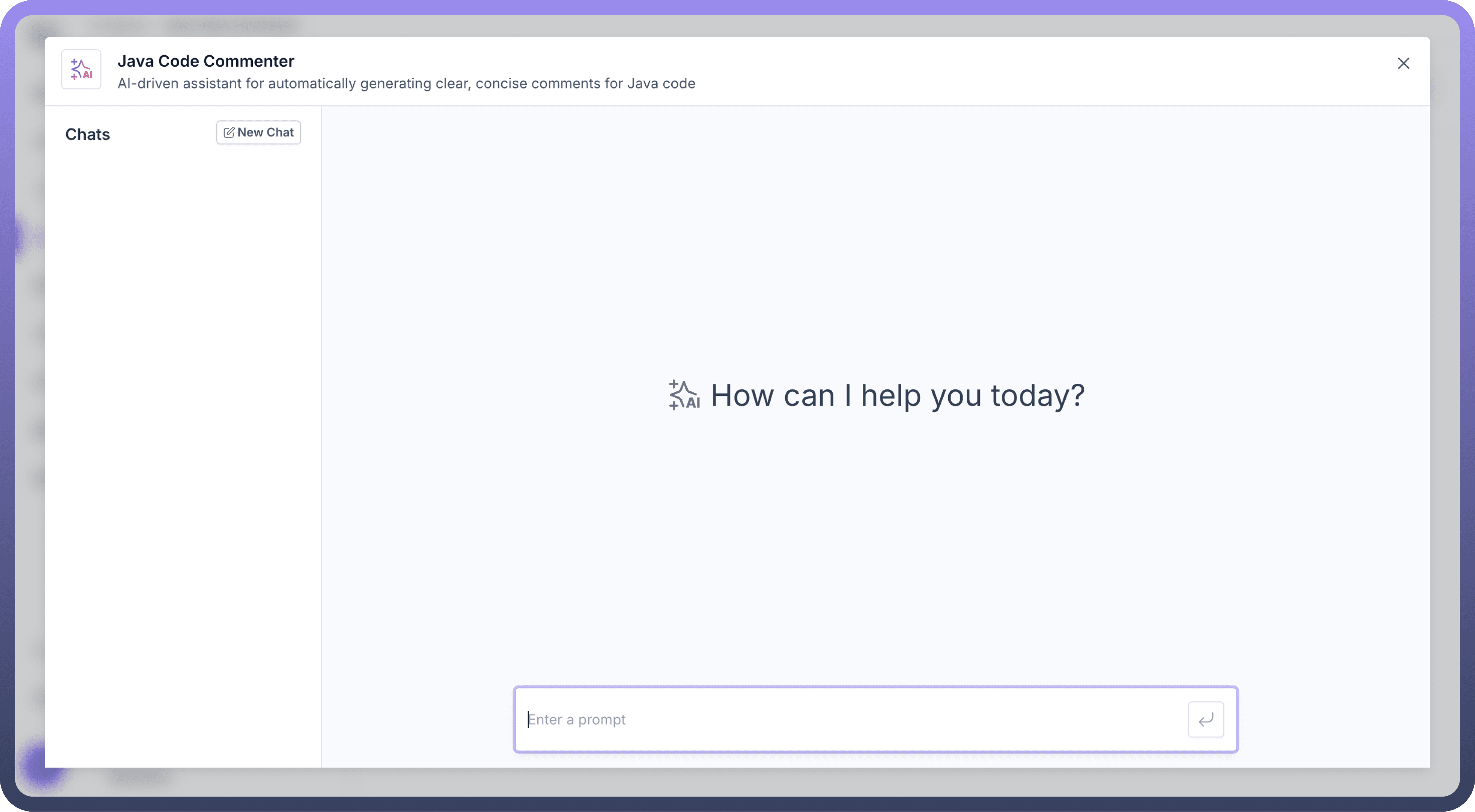Click the How can I help heading

point(897,395)
